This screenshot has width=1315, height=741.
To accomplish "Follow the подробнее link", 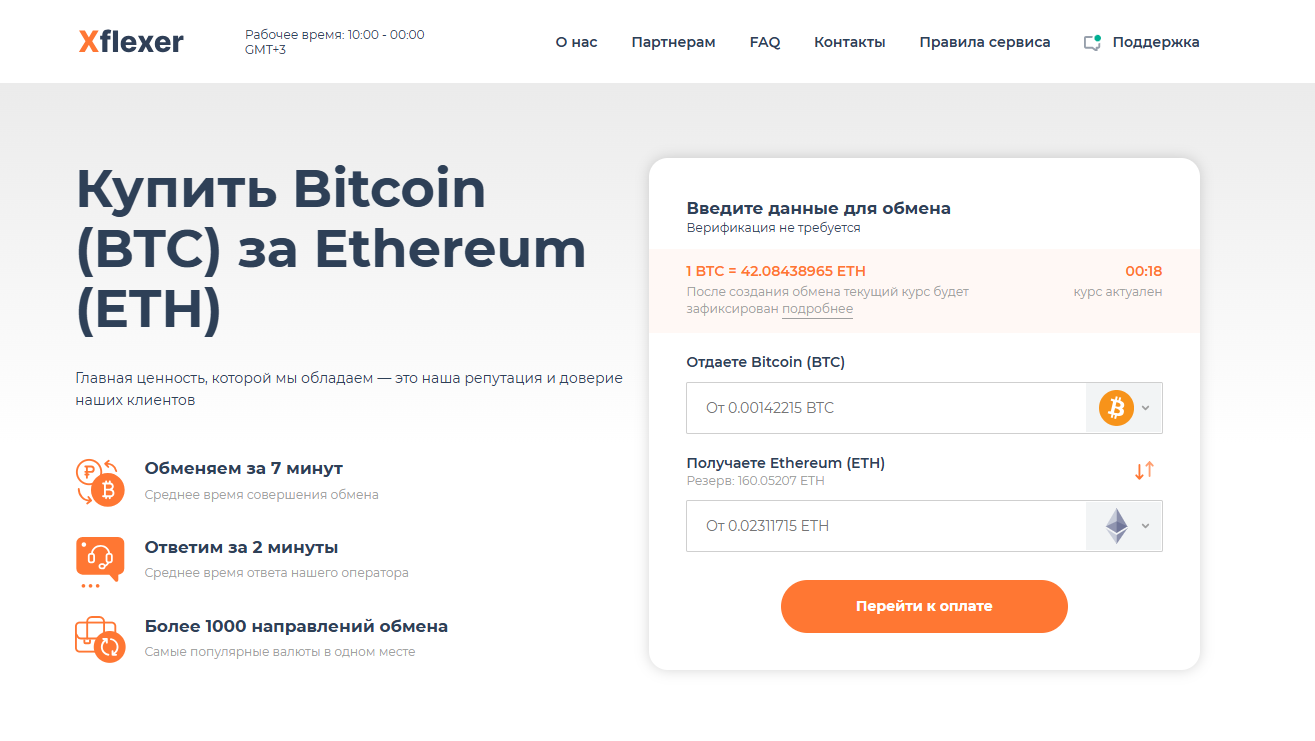I will tap(817, 310).
